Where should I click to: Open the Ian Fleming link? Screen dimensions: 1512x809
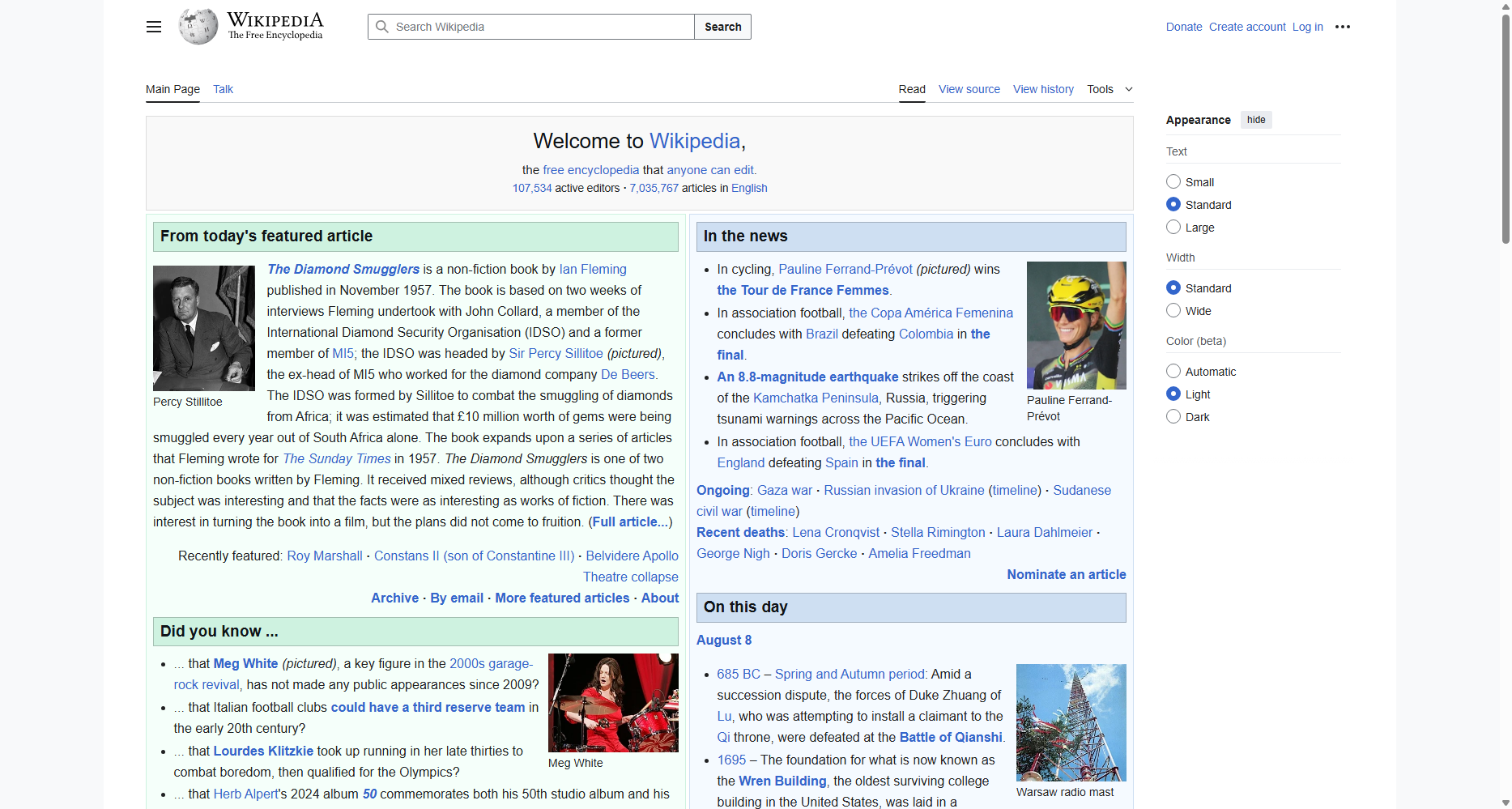[x=593, y=269]
